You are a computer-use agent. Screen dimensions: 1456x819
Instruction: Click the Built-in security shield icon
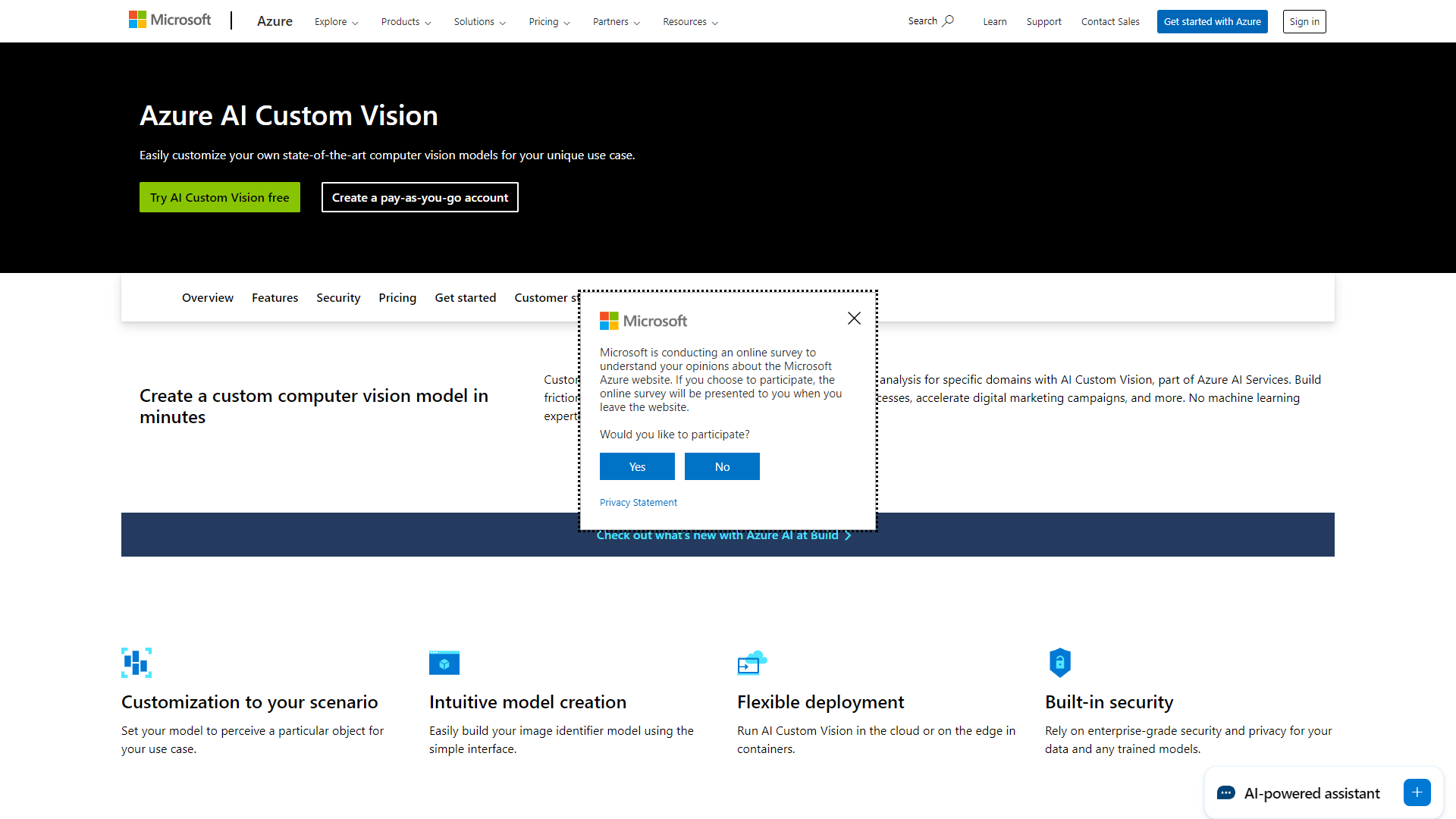click(1060, 663)
